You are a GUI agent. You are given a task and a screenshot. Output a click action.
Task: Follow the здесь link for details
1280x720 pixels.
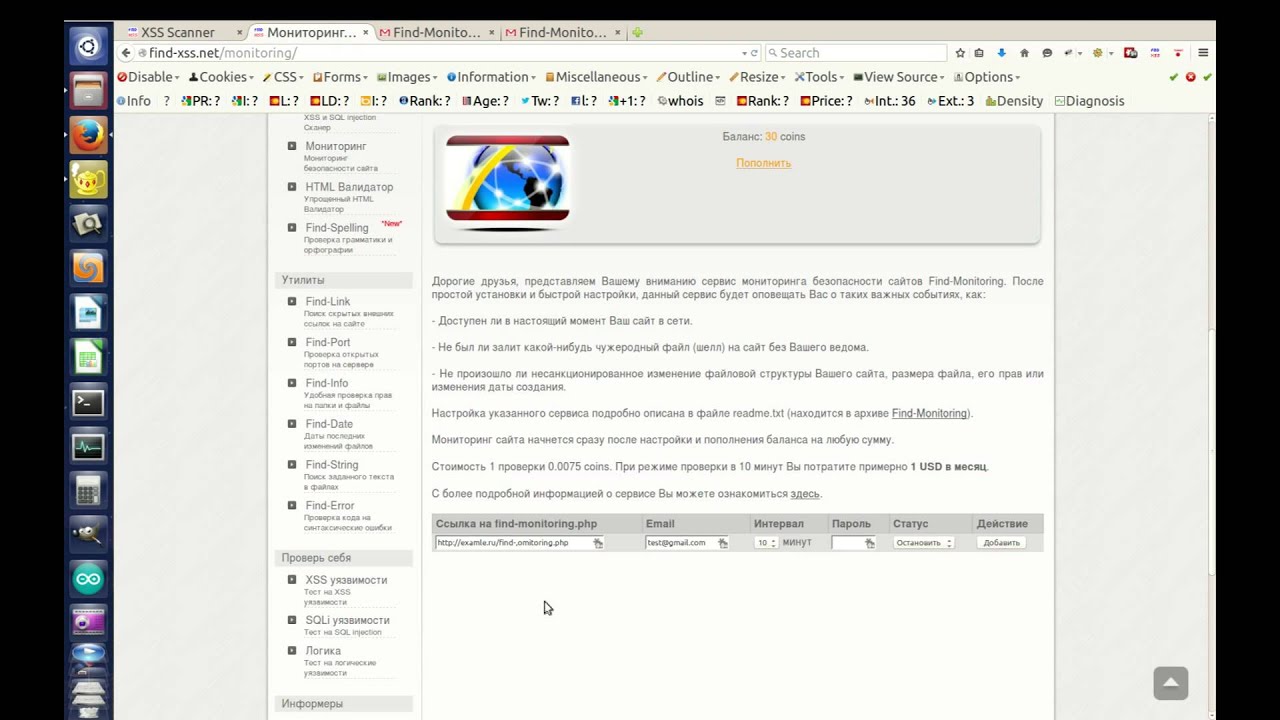(x=805, y=494)
